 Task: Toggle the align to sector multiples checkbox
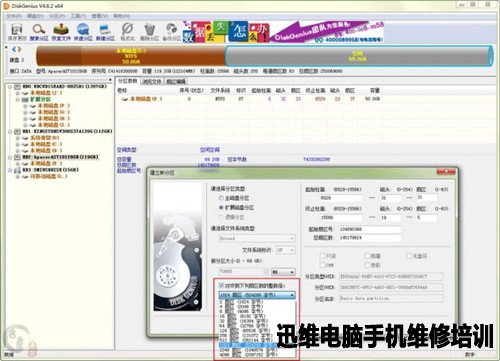point(221,286)
